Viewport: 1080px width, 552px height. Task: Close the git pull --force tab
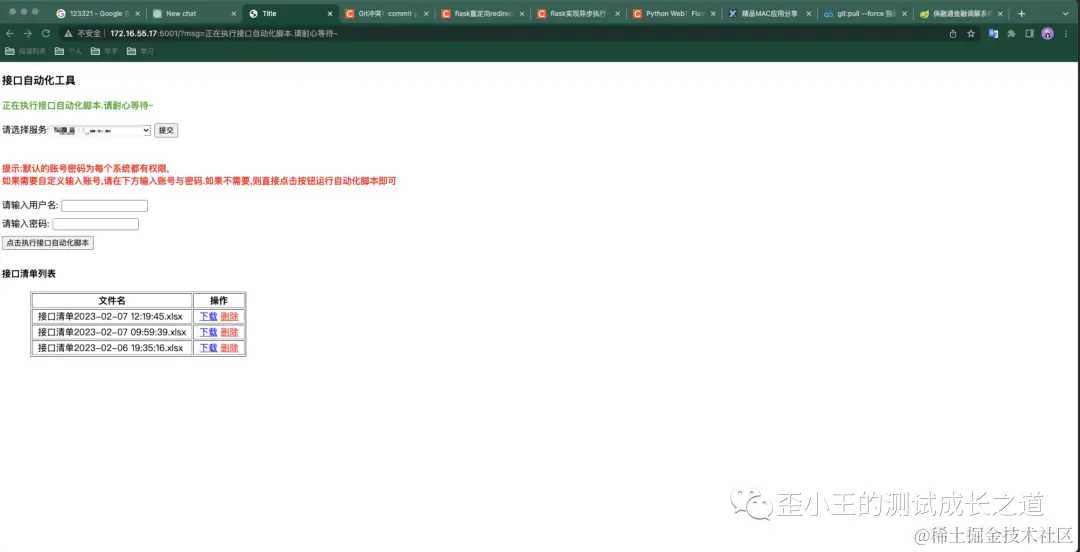tap(904, 14)
